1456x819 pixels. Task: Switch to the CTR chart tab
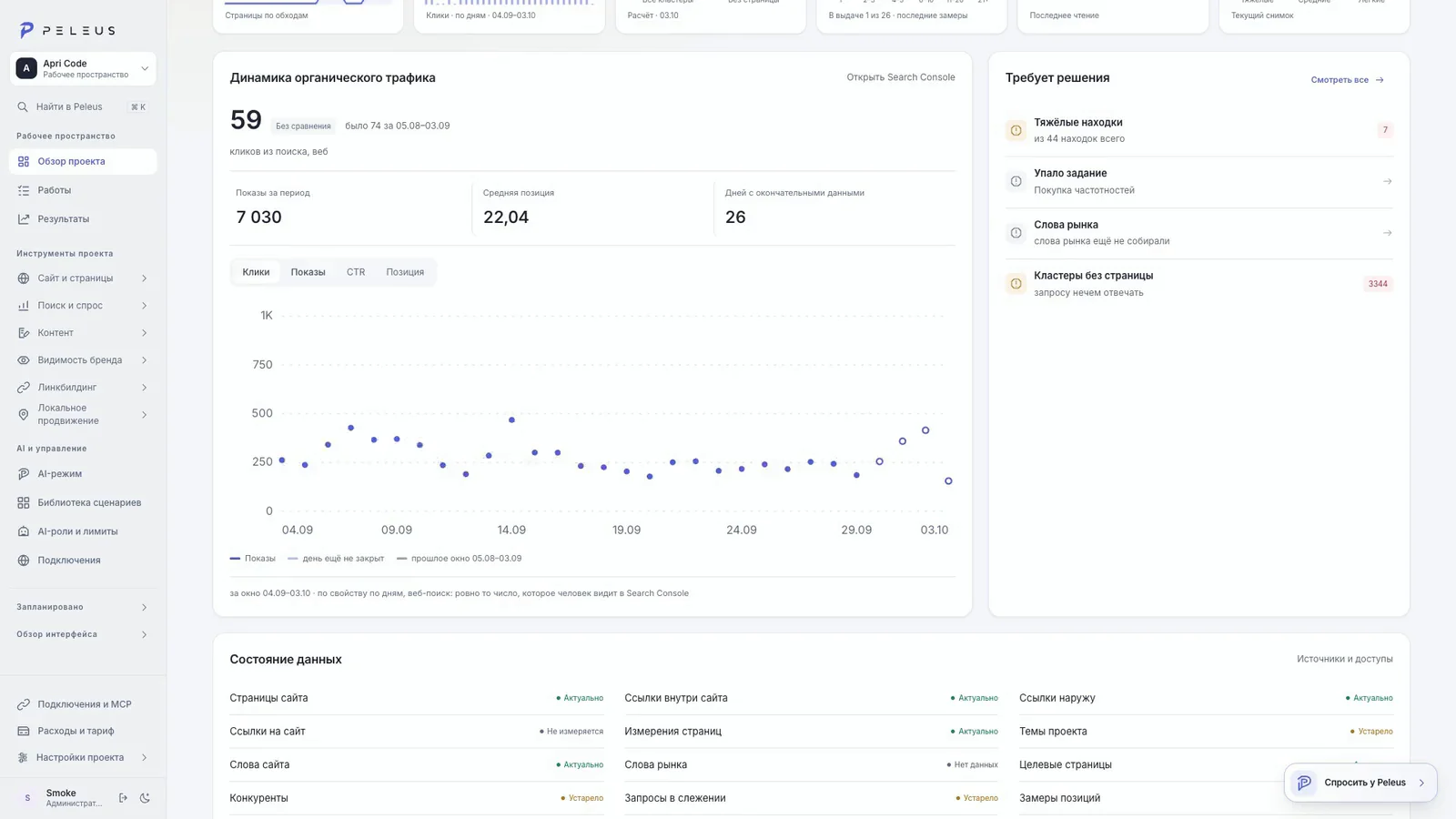point(356,272)
